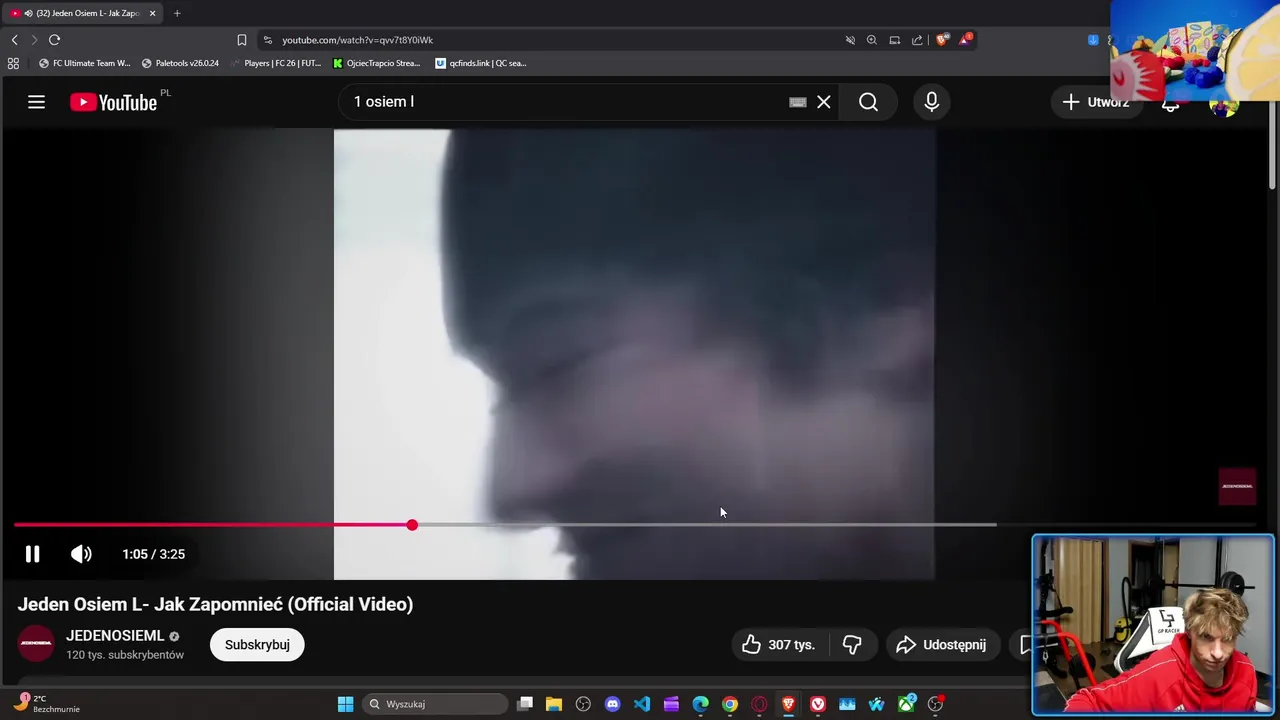The image size is (1280, 720).
Task: Share video via Udostępnij button
Action: (942, 645)
